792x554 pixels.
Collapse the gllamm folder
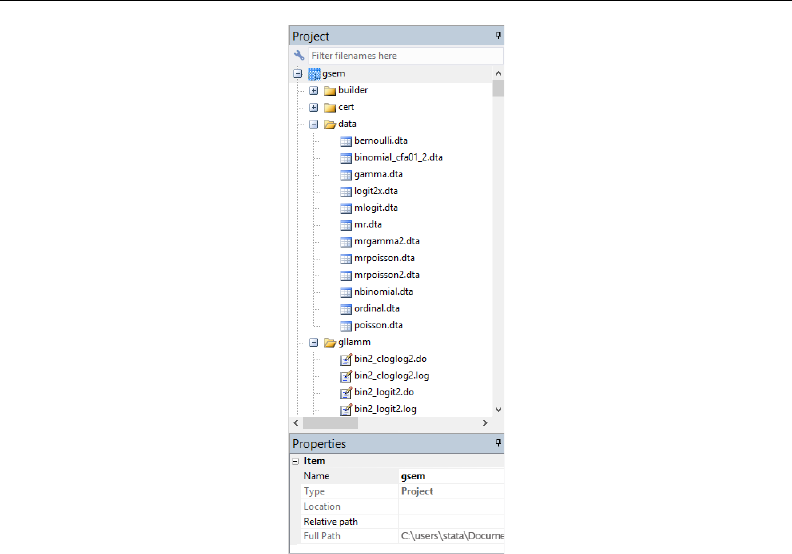click(x=314, y=342)
